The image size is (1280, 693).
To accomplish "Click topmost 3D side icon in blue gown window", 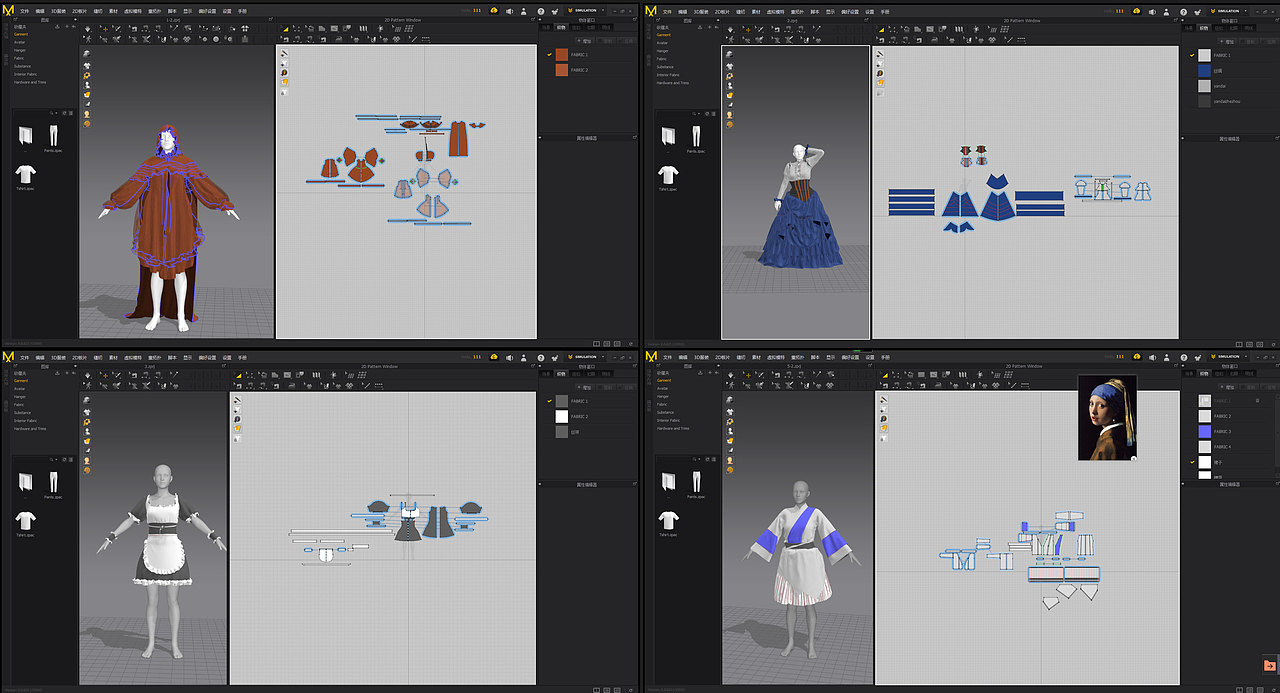I will (729, 54).
